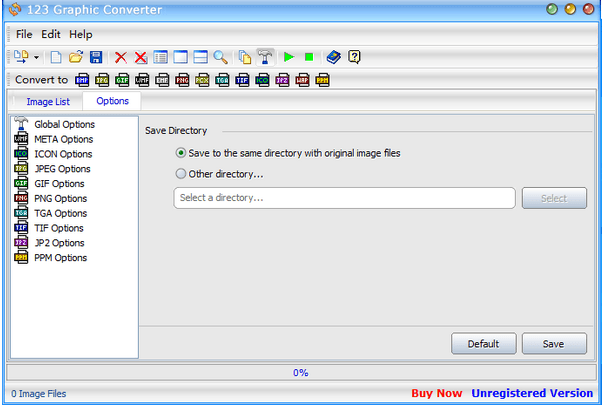Click the new blank list icon
The width and height of the screenshot is (613, 410).
point(56,57)
